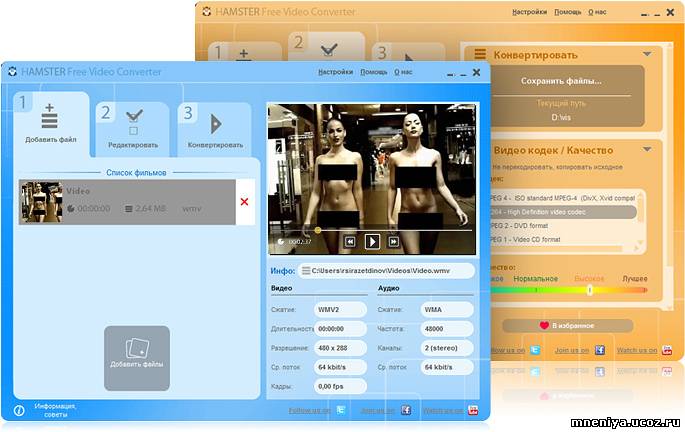Screen dimensions: 685x432
Task: Click the Добавить файлы button
Action: click(x=137, y=358)
